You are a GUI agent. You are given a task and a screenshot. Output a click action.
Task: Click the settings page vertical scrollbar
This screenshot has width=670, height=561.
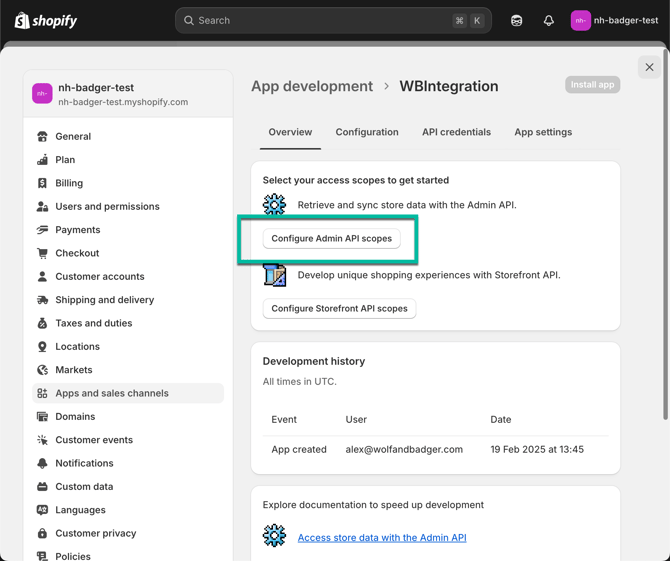665,234
